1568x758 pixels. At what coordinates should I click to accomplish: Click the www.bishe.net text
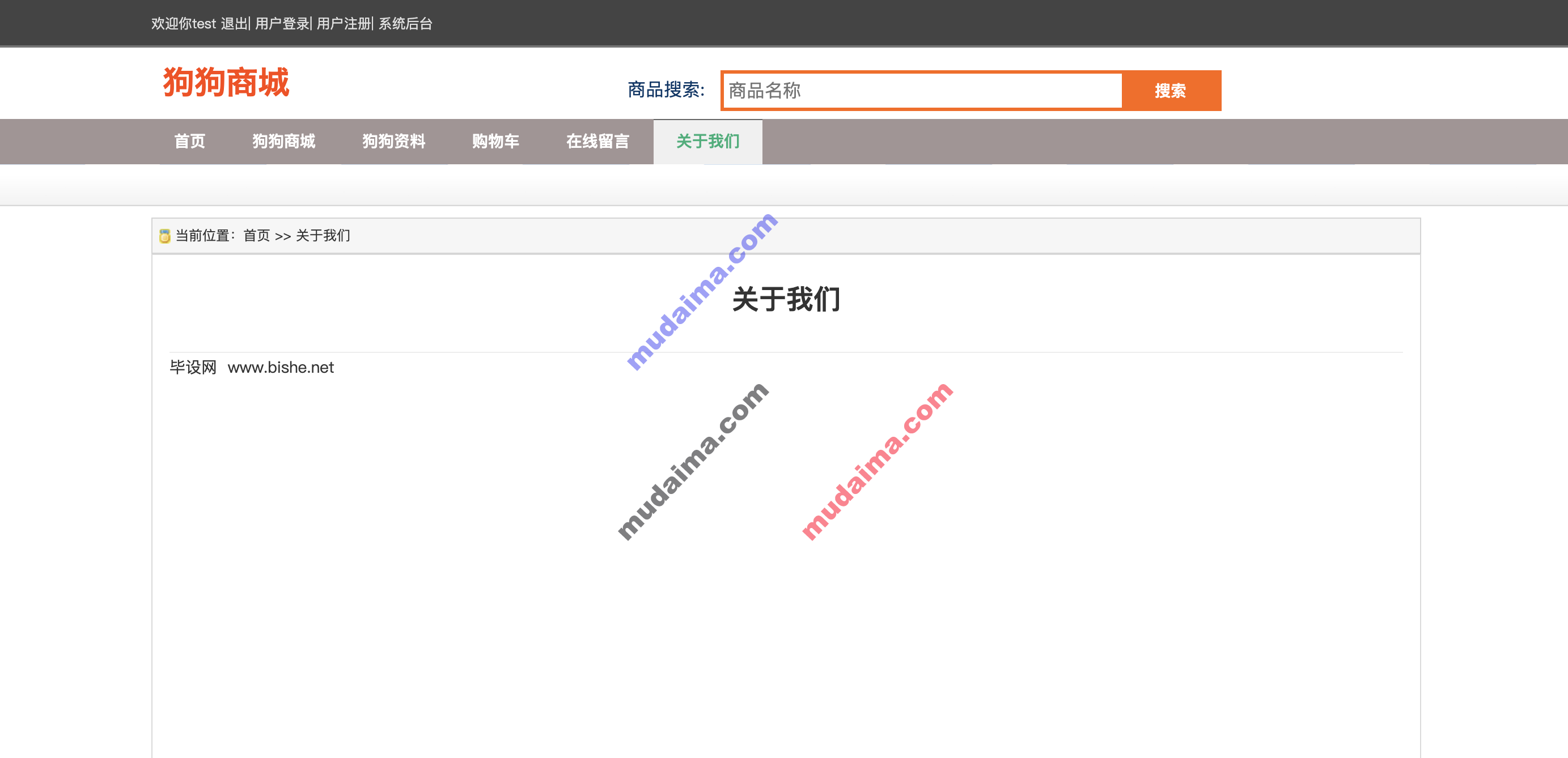281,368
